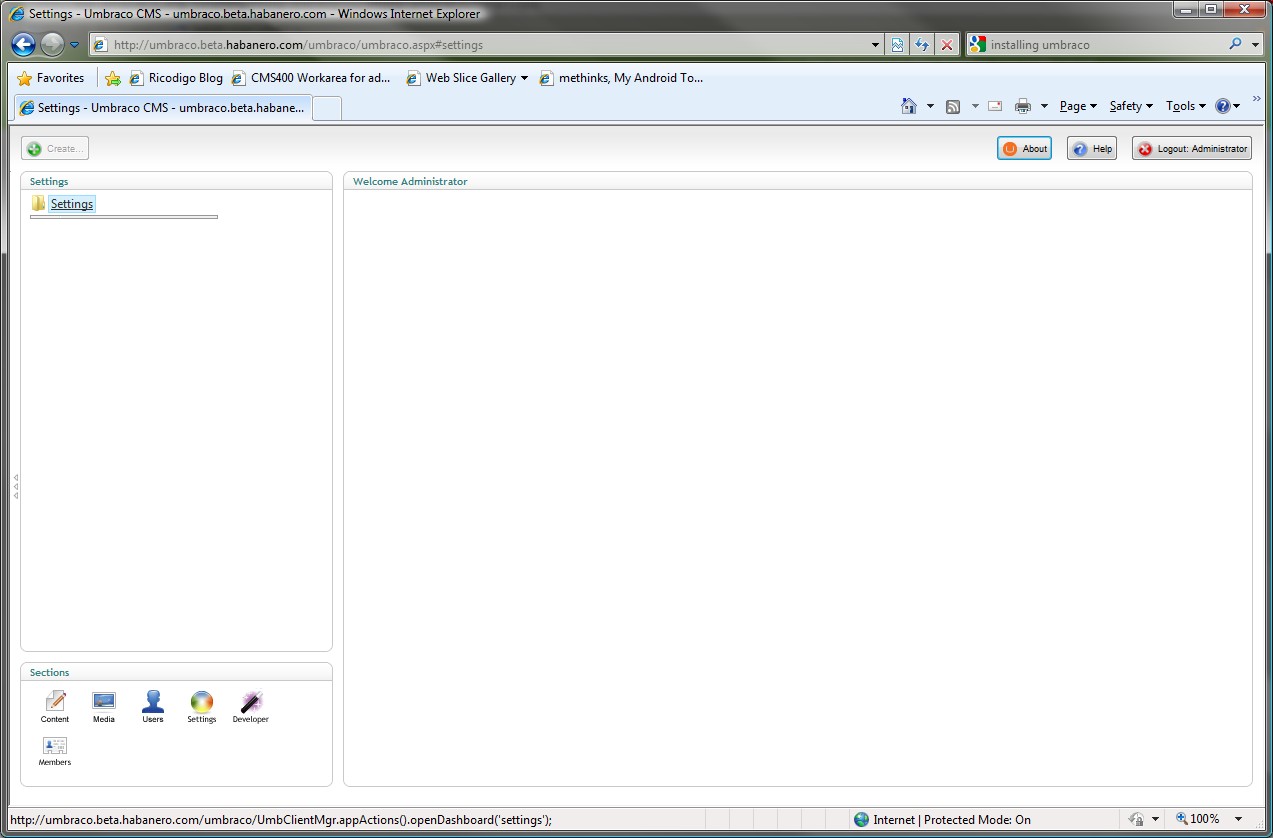
Task: Expand the Web Slice Gallery dropdown arrow
Action: (x=524, y=78)
